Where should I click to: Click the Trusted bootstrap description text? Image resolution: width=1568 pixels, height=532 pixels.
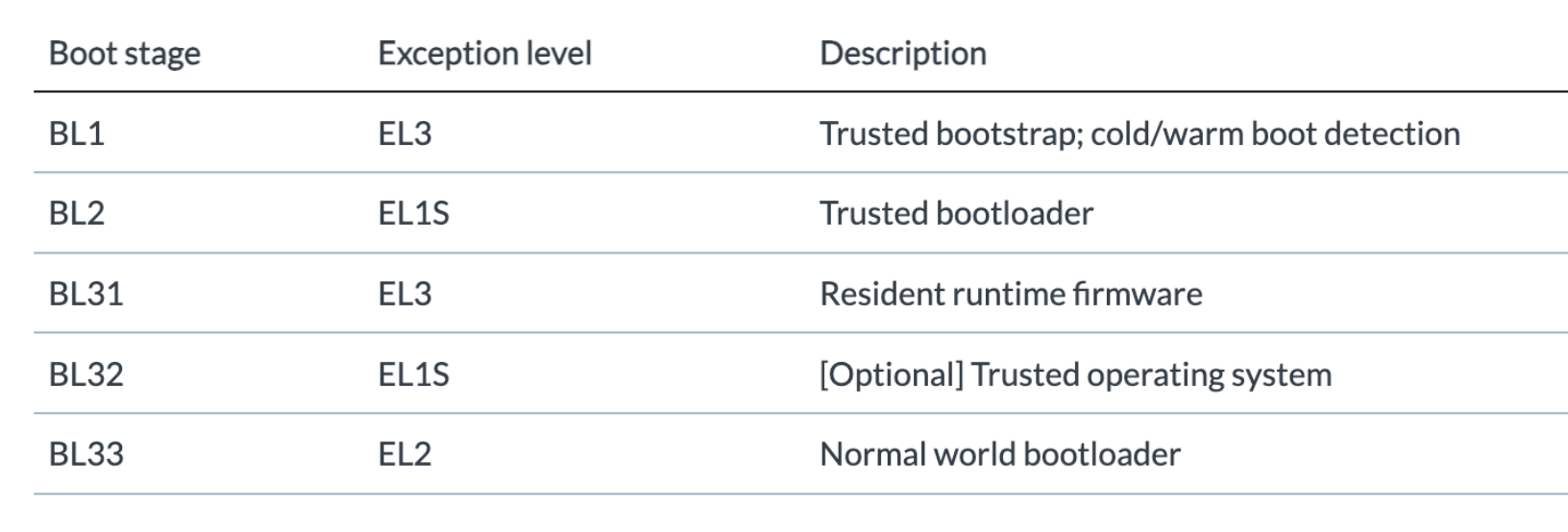point(1139,133)
